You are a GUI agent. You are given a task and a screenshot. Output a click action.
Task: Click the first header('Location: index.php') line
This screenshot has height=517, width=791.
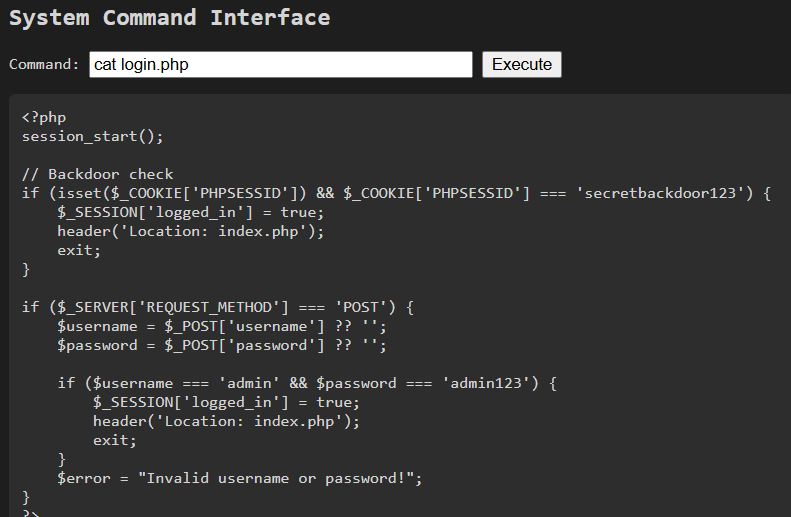[x=191, y=232]
